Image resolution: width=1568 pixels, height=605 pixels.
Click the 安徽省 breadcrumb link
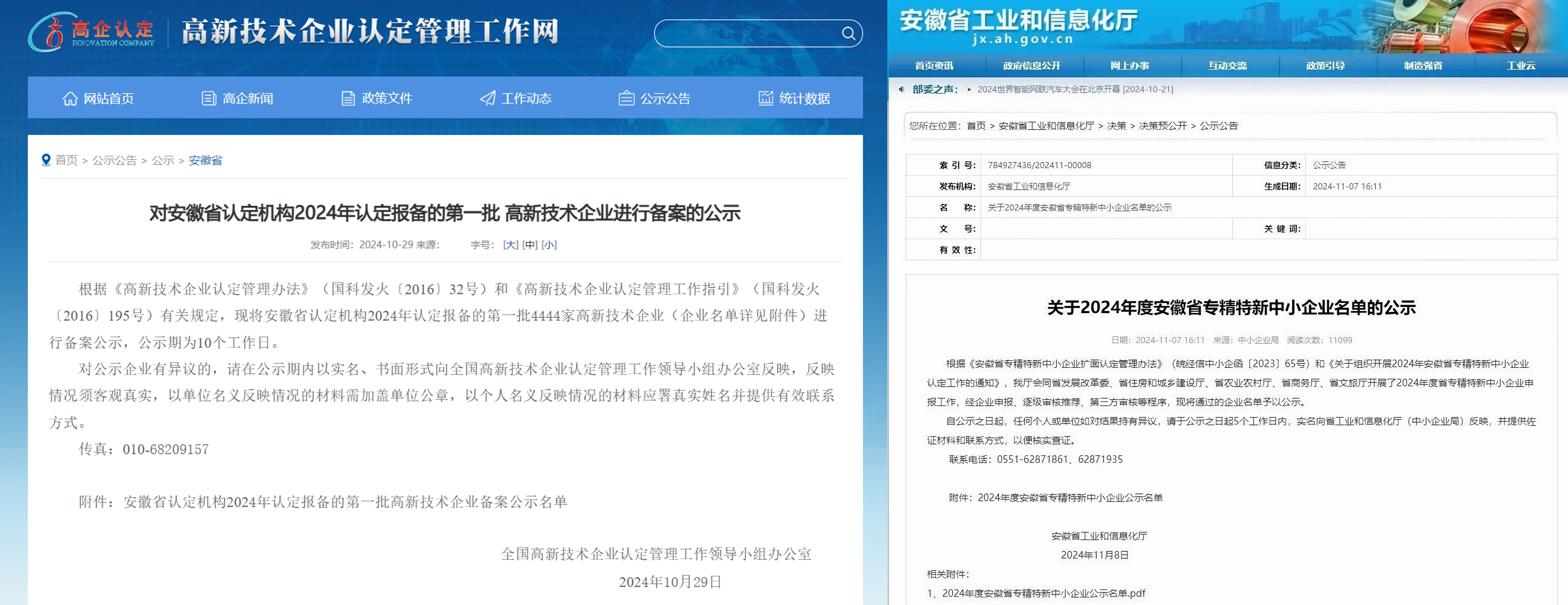[205, 160]
